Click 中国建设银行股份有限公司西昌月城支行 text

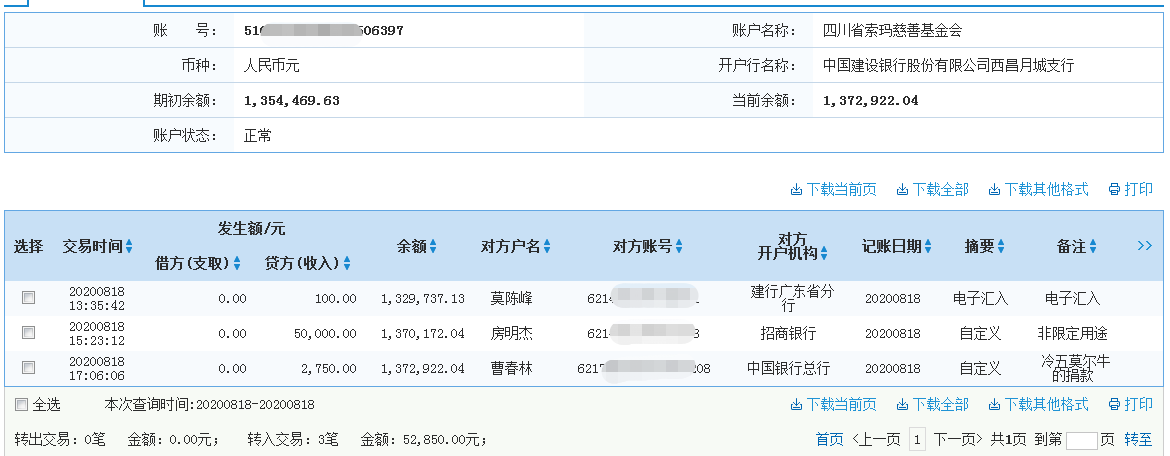pos(948,66)
